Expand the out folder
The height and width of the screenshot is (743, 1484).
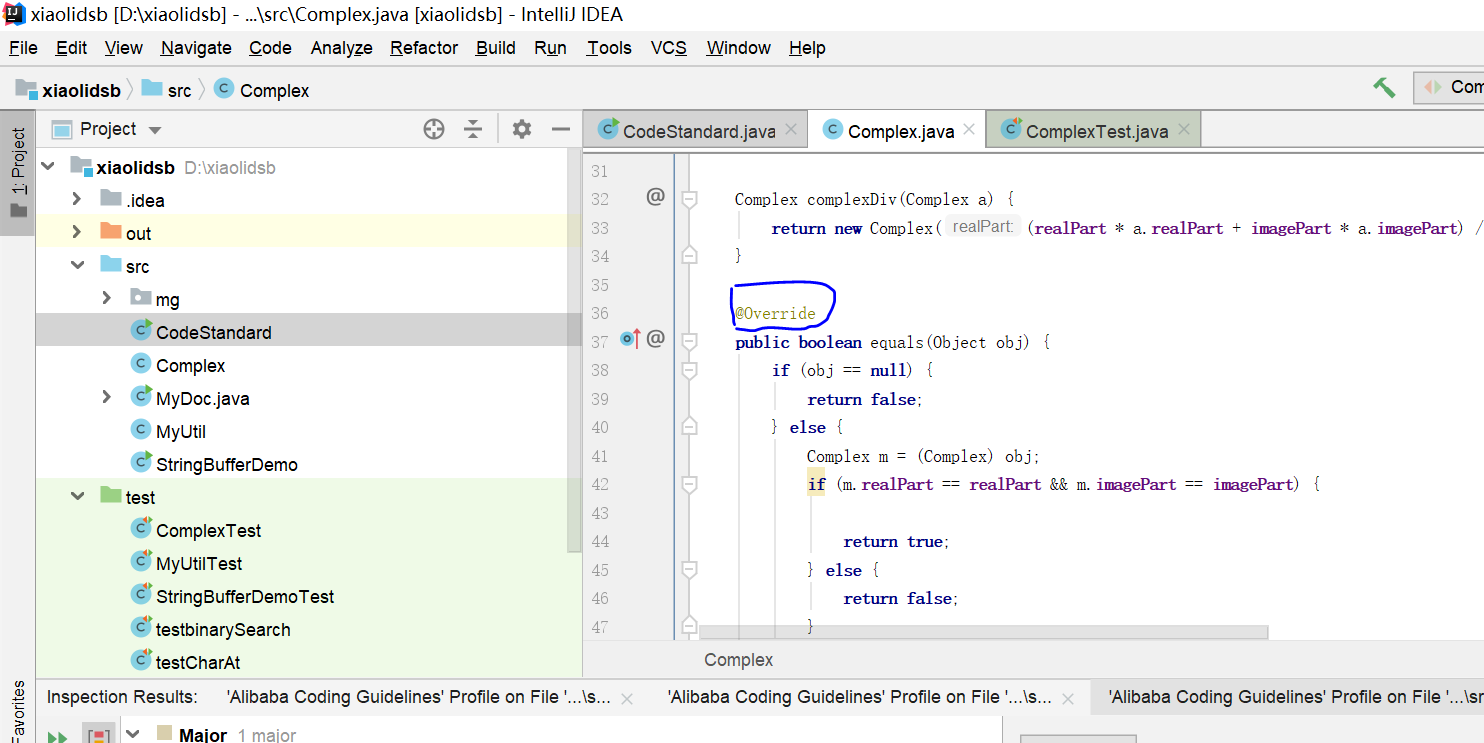tap(77, 232)
